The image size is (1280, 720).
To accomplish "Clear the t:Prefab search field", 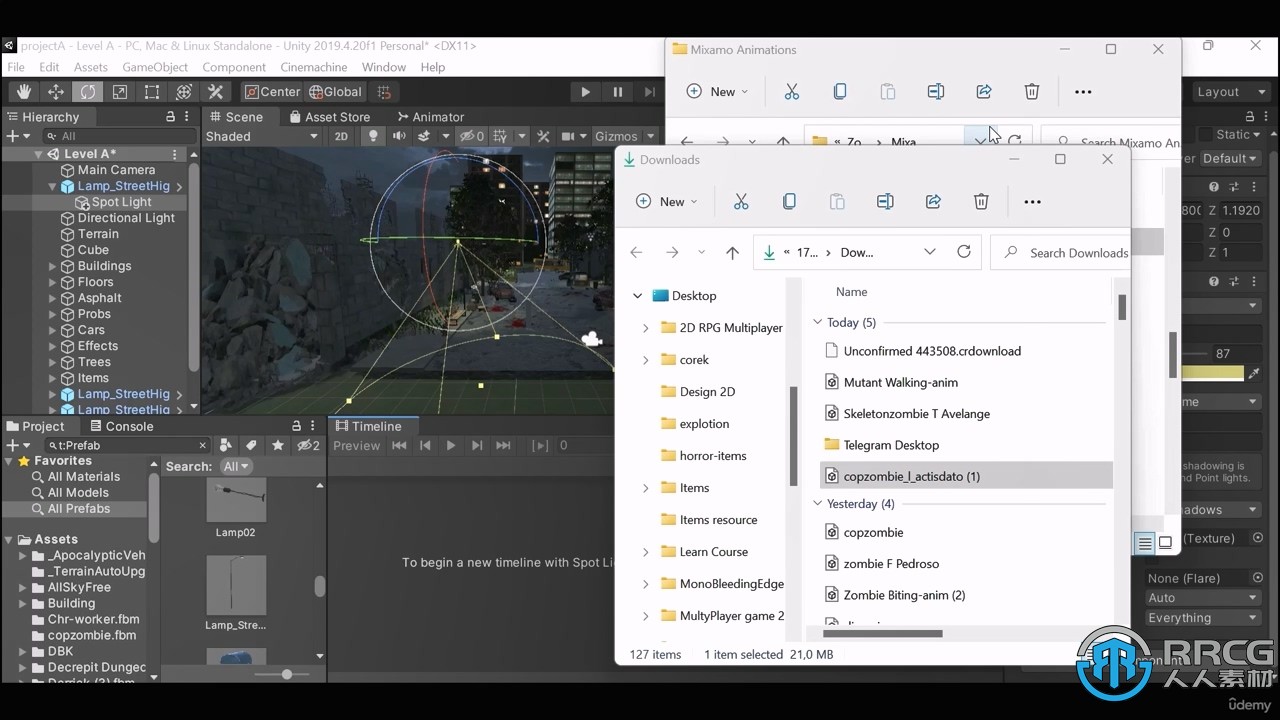I will pos(202,446).
